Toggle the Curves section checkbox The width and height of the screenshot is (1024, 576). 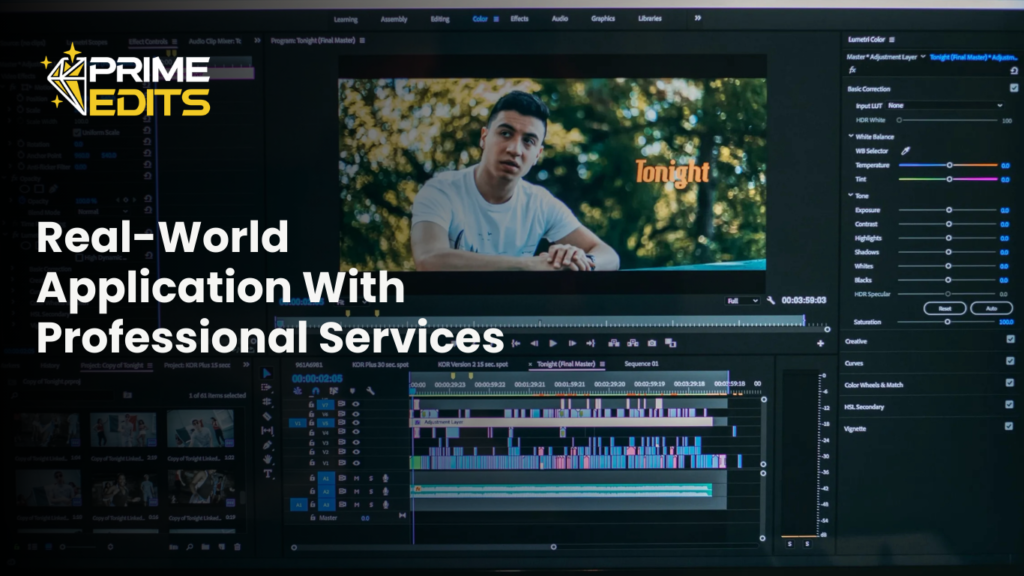(x=1009, y=361)
